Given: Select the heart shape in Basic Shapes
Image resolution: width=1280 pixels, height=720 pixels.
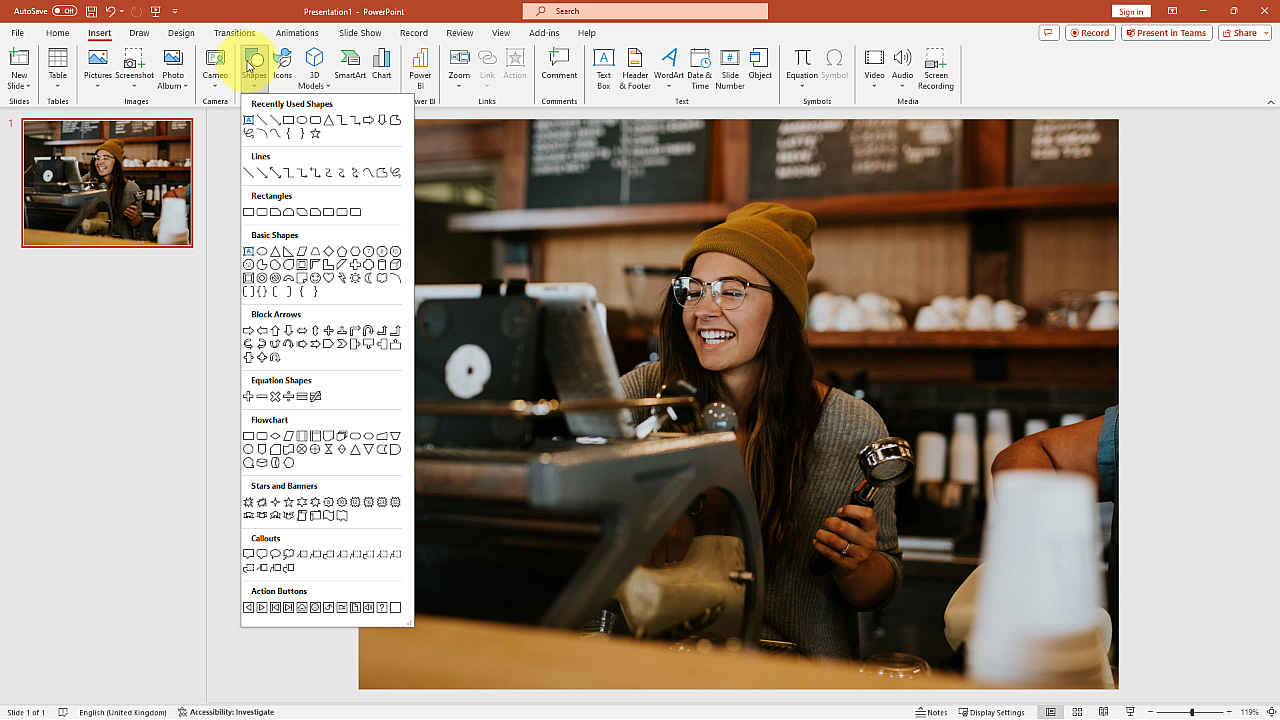Looking at the screenshot, I should point(329,278).
